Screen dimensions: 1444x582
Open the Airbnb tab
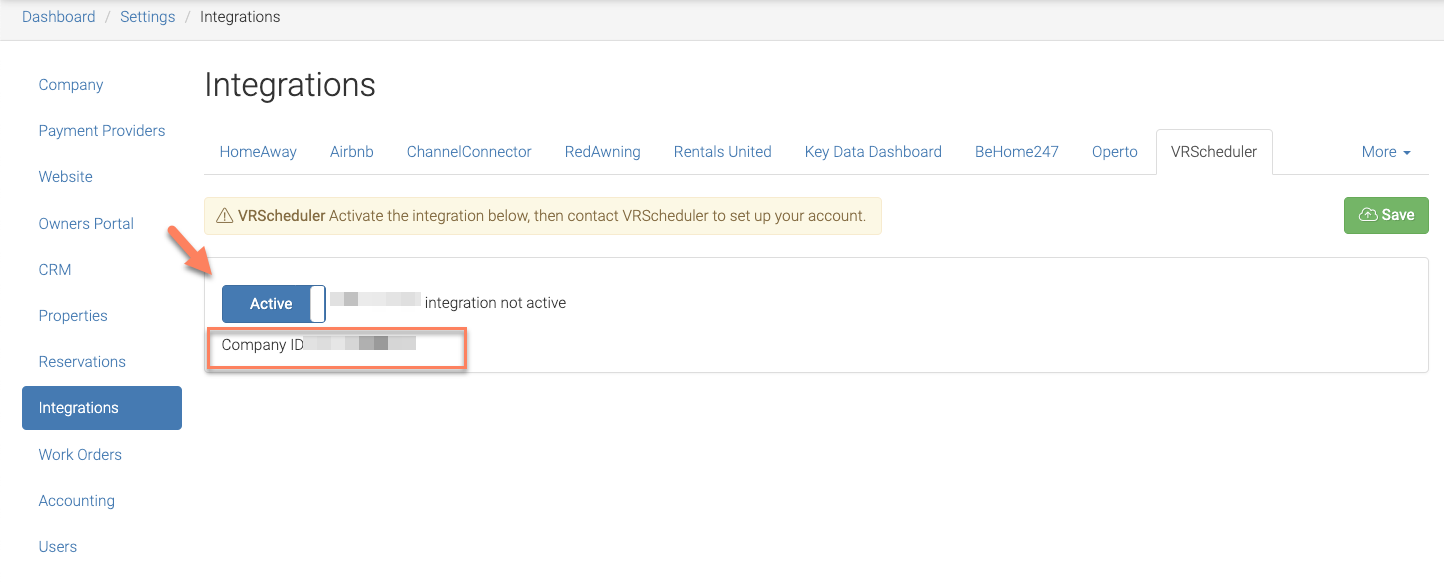(352, 152)
